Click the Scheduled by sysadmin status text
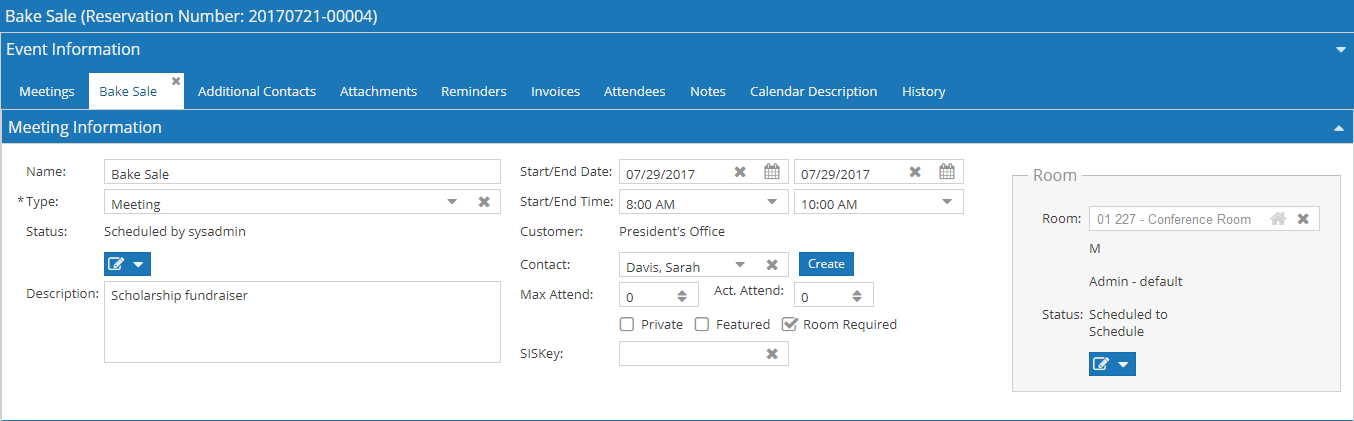This screenshot has width=1354, height=421. [x=175, y=231]
